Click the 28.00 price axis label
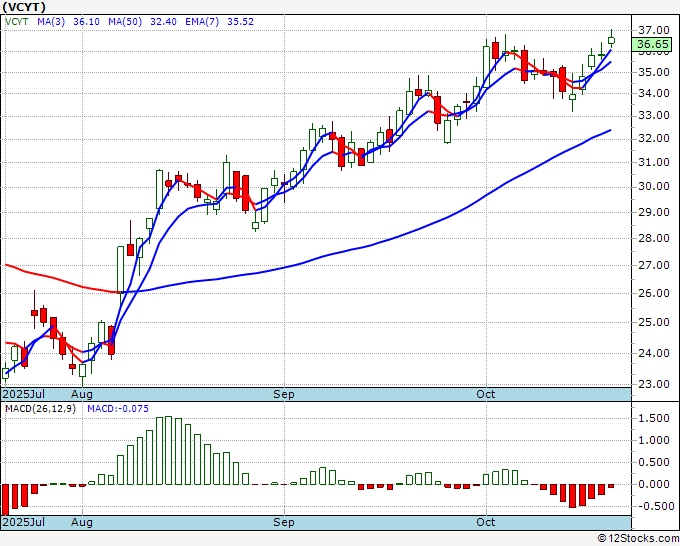Image resolution: width=680 pixels, height=546 pixels. (x=654, y=238)
